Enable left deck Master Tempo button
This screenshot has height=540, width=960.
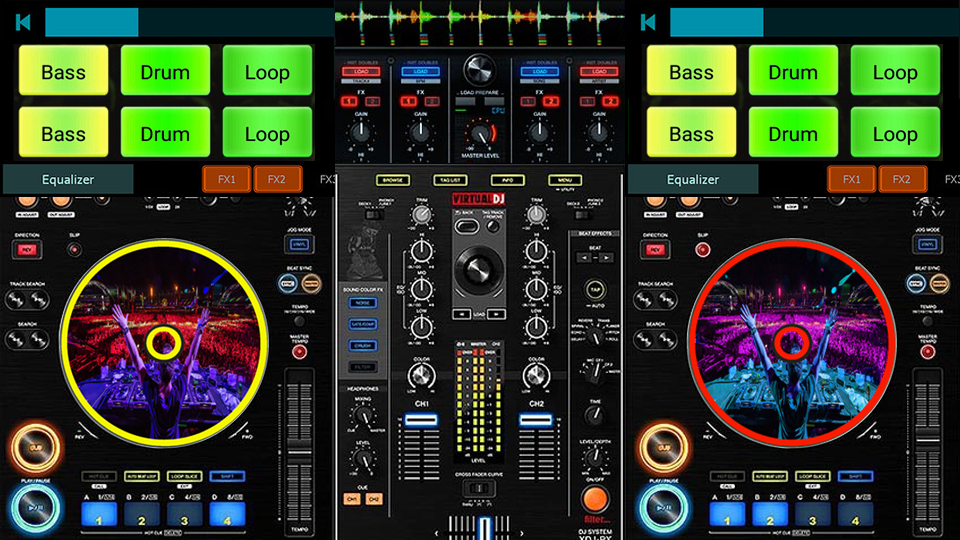click(299, 351)
